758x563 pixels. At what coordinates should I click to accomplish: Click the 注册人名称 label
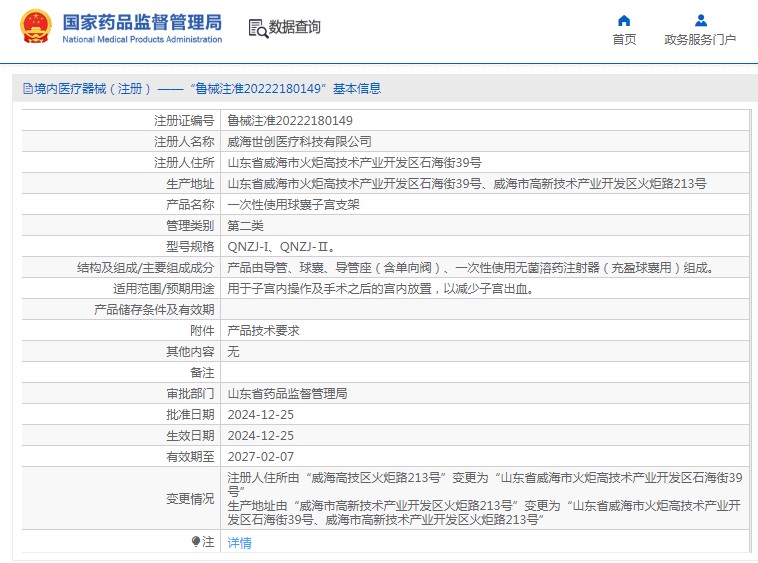(x=184, y=142)
